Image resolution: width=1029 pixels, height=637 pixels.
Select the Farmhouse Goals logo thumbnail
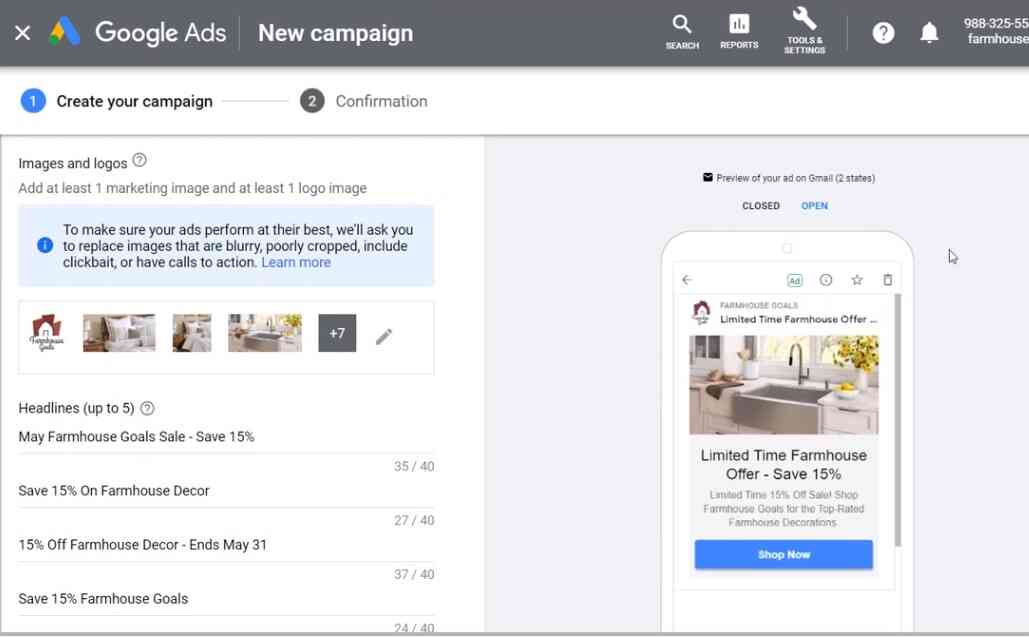click(46, 333)
